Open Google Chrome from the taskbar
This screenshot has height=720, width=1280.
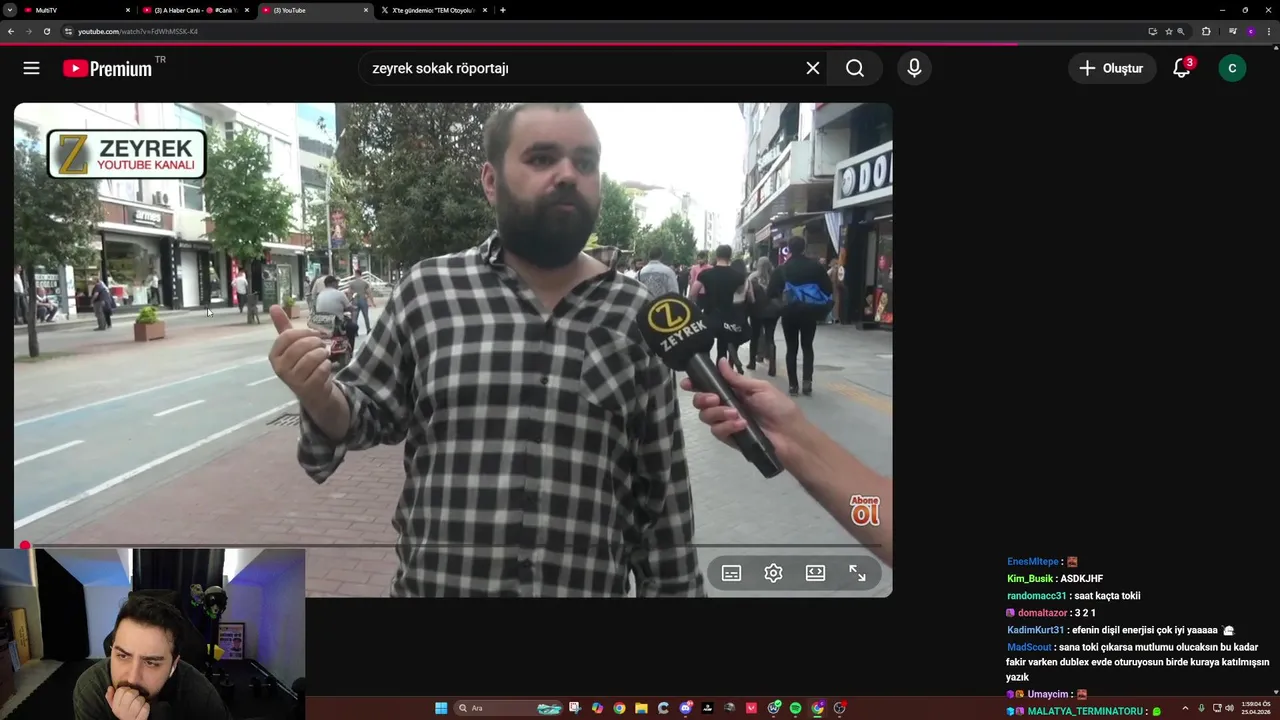pyautogui.click(x=619, y=708)
